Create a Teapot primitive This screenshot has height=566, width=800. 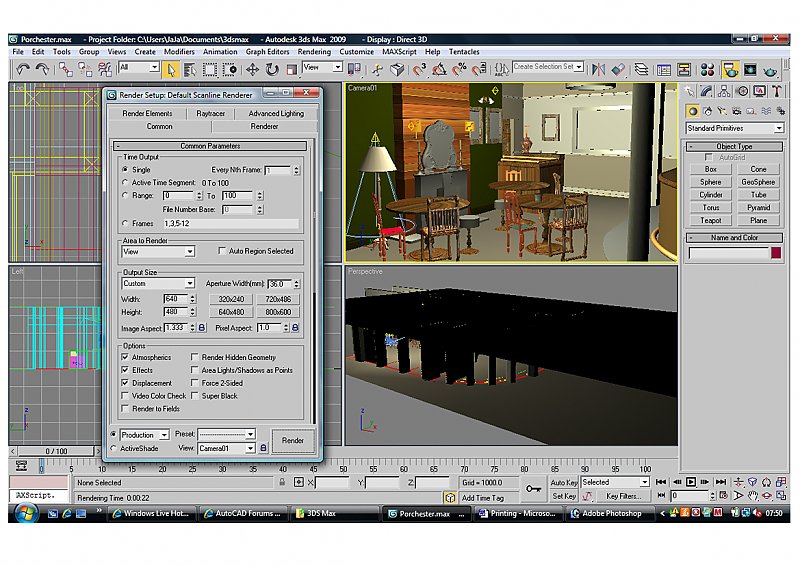click(711, 220)
